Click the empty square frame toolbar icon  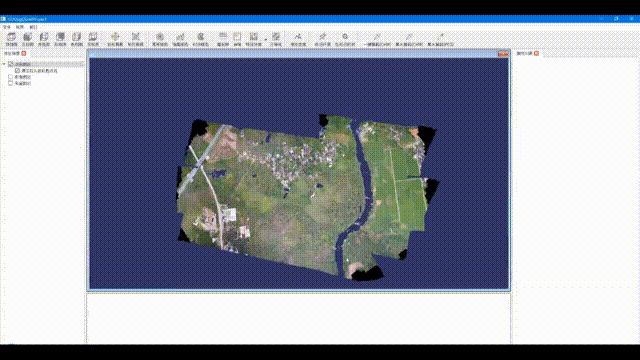(237, 37)
